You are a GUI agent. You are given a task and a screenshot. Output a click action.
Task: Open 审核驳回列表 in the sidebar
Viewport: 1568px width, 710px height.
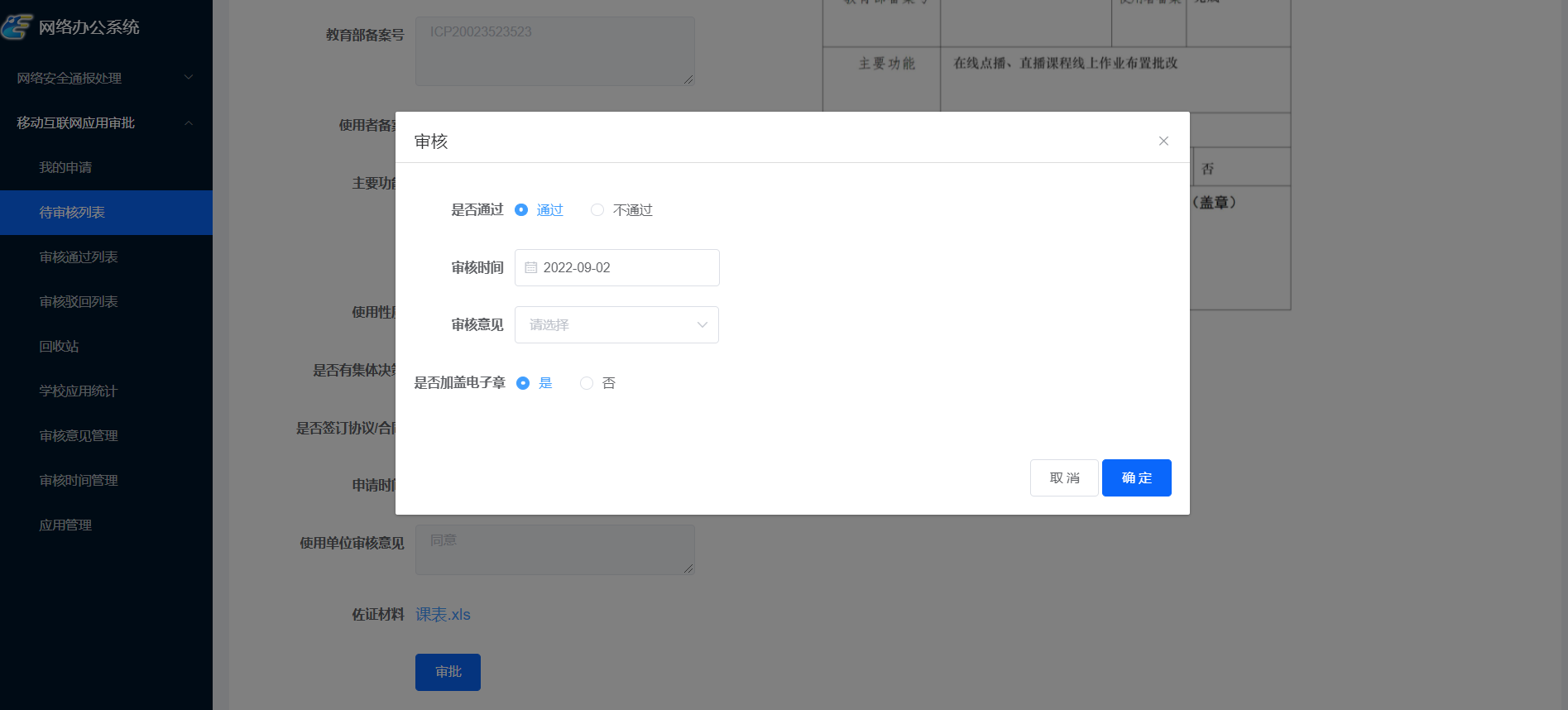(79, 301)
